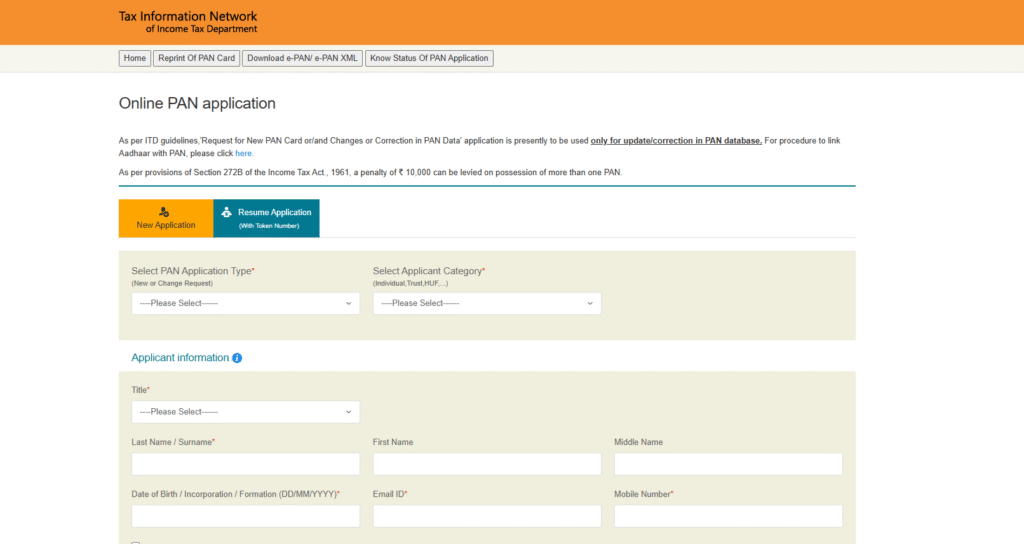Click the Tax Information Network header logo
Viewport: 1024px width, 544px height.
tap(188, 22)
